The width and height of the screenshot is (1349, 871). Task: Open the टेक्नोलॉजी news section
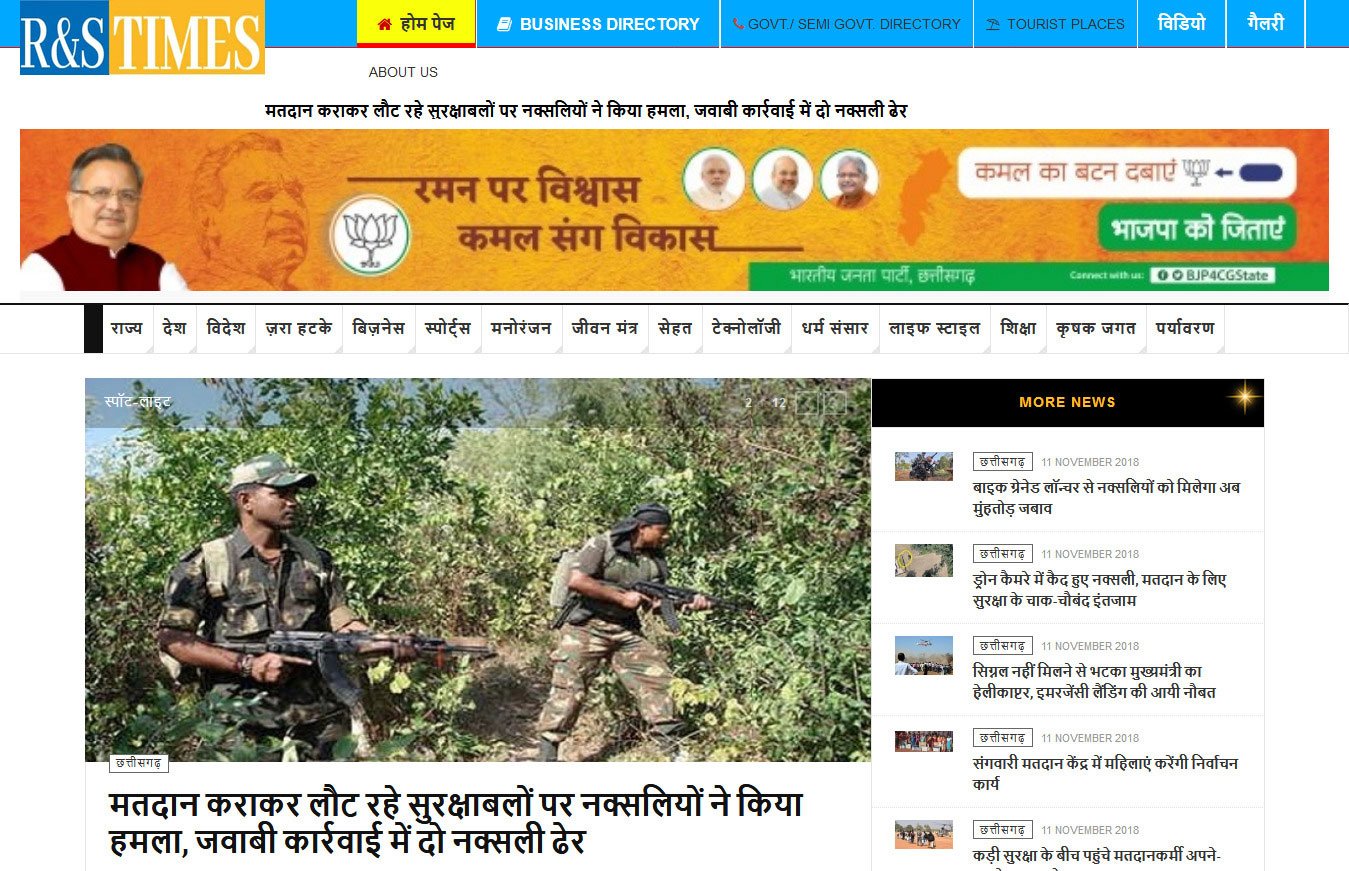pyautogui.click(x=746, y=328)
